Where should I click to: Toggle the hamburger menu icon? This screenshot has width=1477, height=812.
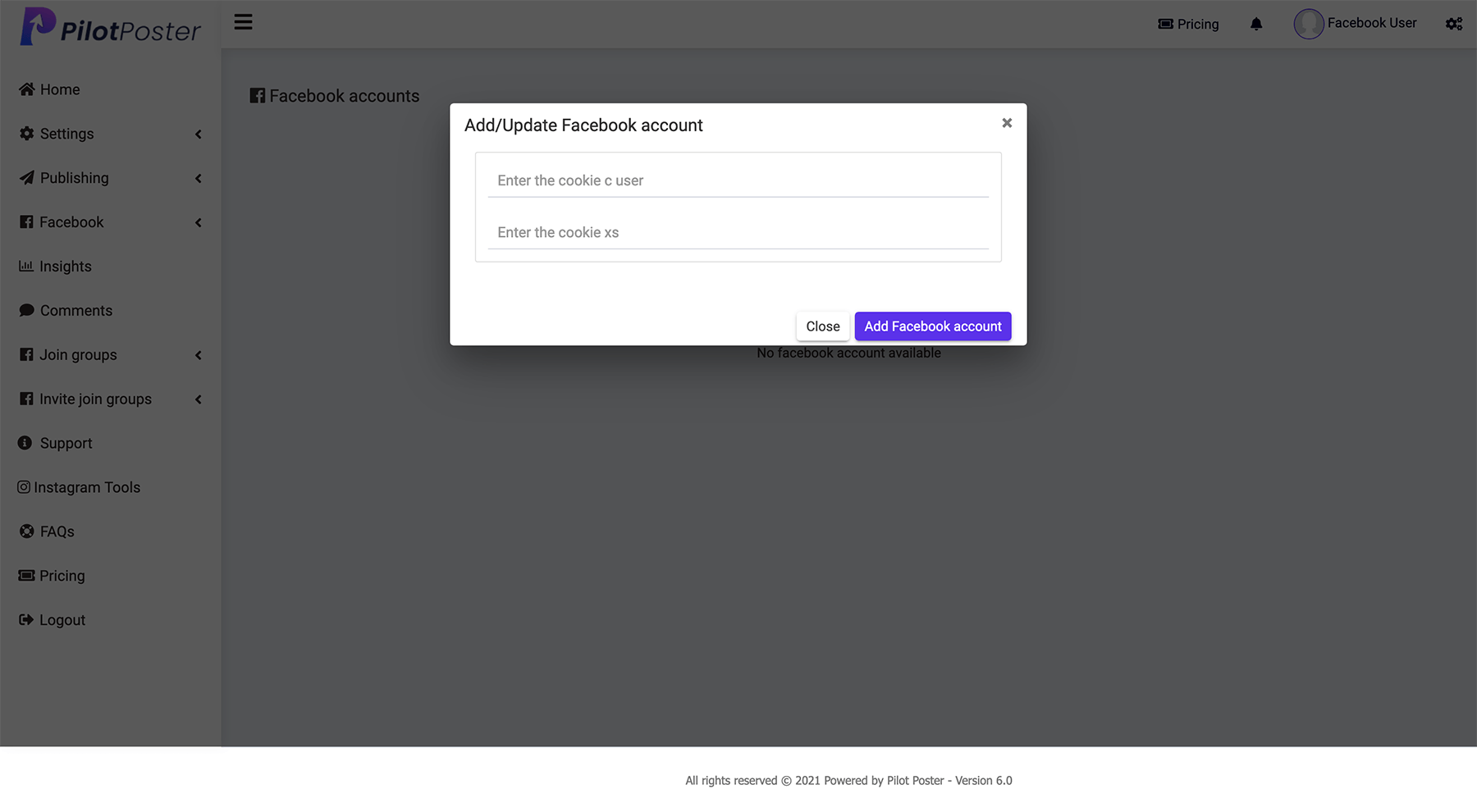click(x=243, y=22)
